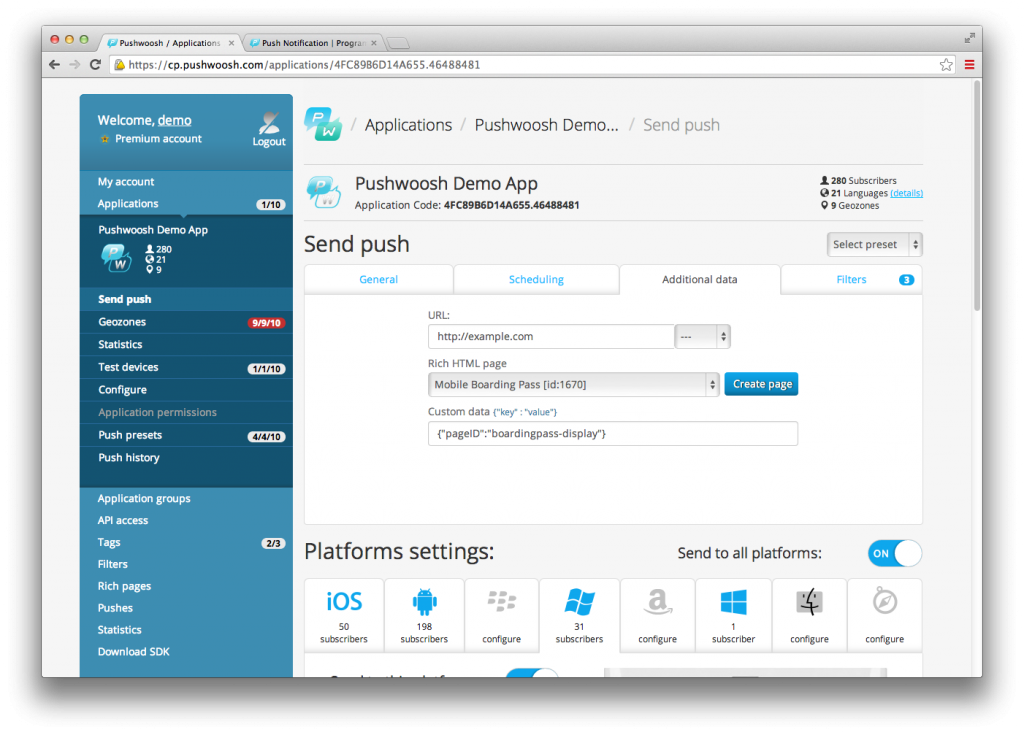Select the iOS platform icon
This screenshot has width=1024, height=735.
[x=344, y=602]
